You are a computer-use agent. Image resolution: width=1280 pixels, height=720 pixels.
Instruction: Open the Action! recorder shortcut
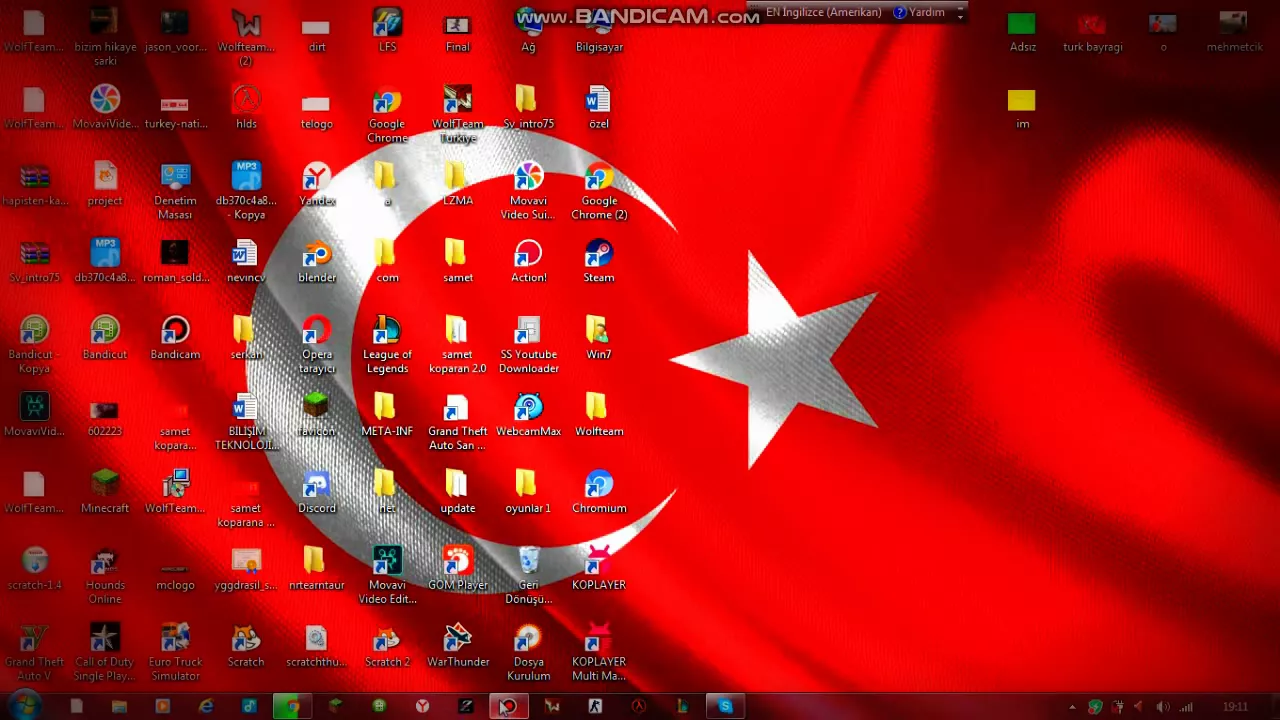528,261
